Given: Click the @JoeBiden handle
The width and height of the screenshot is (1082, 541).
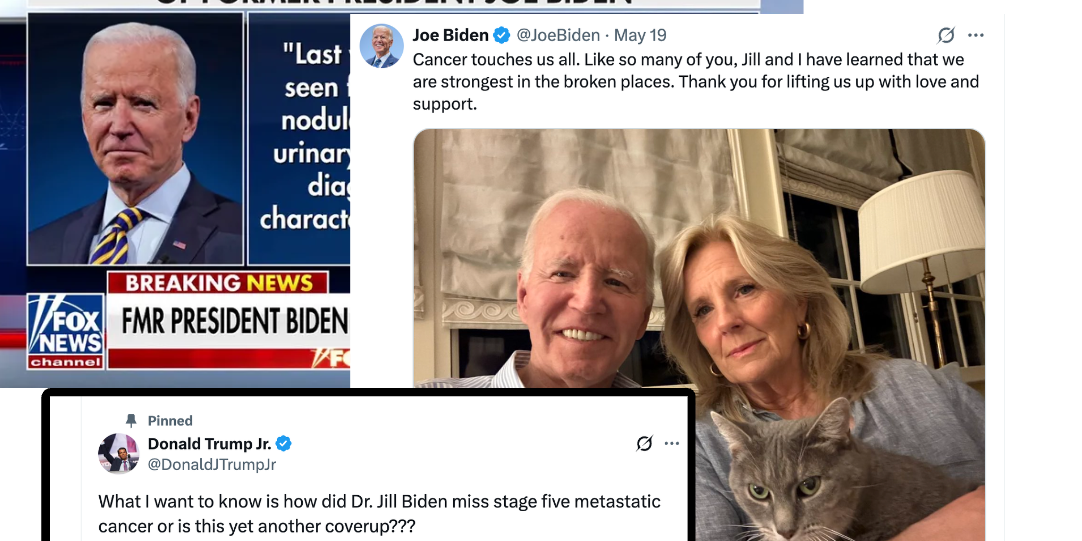Looking at the screenshot, I should (x=558, y=36).
